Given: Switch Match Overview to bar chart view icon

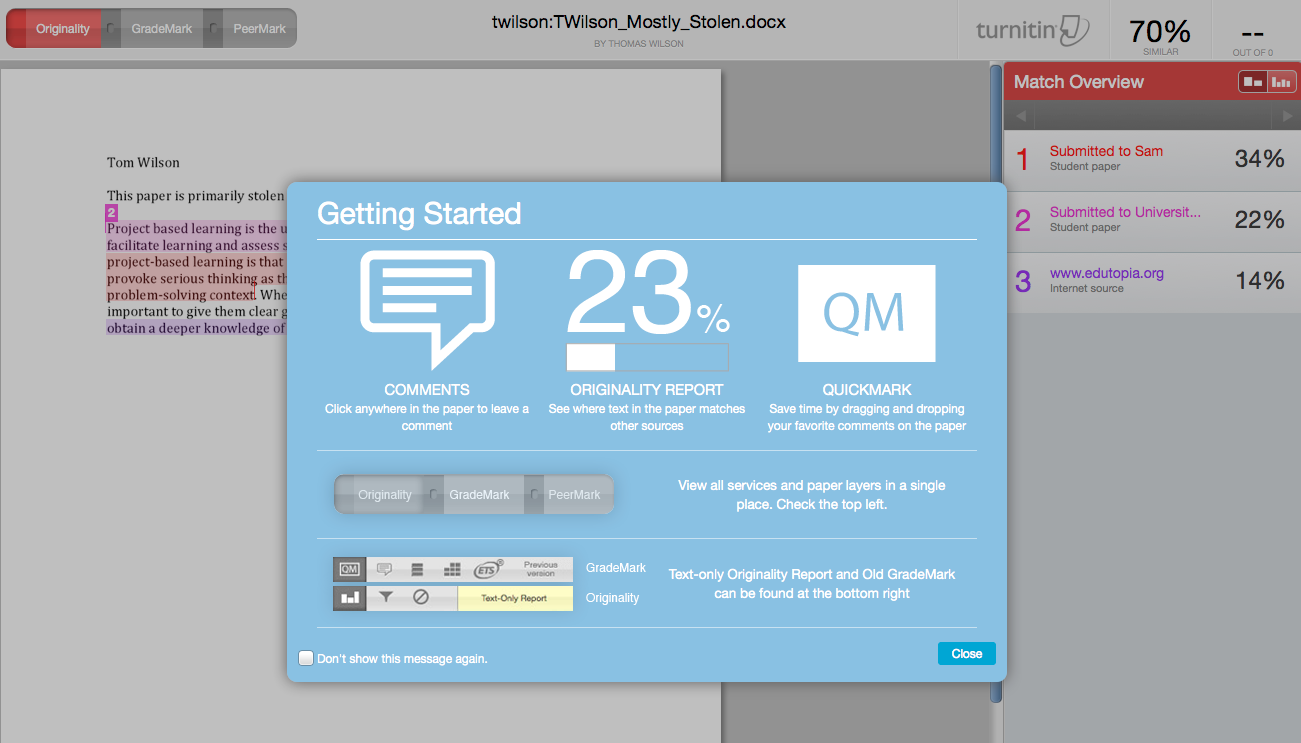Looking at the screenshot, I should [1281, 82].
